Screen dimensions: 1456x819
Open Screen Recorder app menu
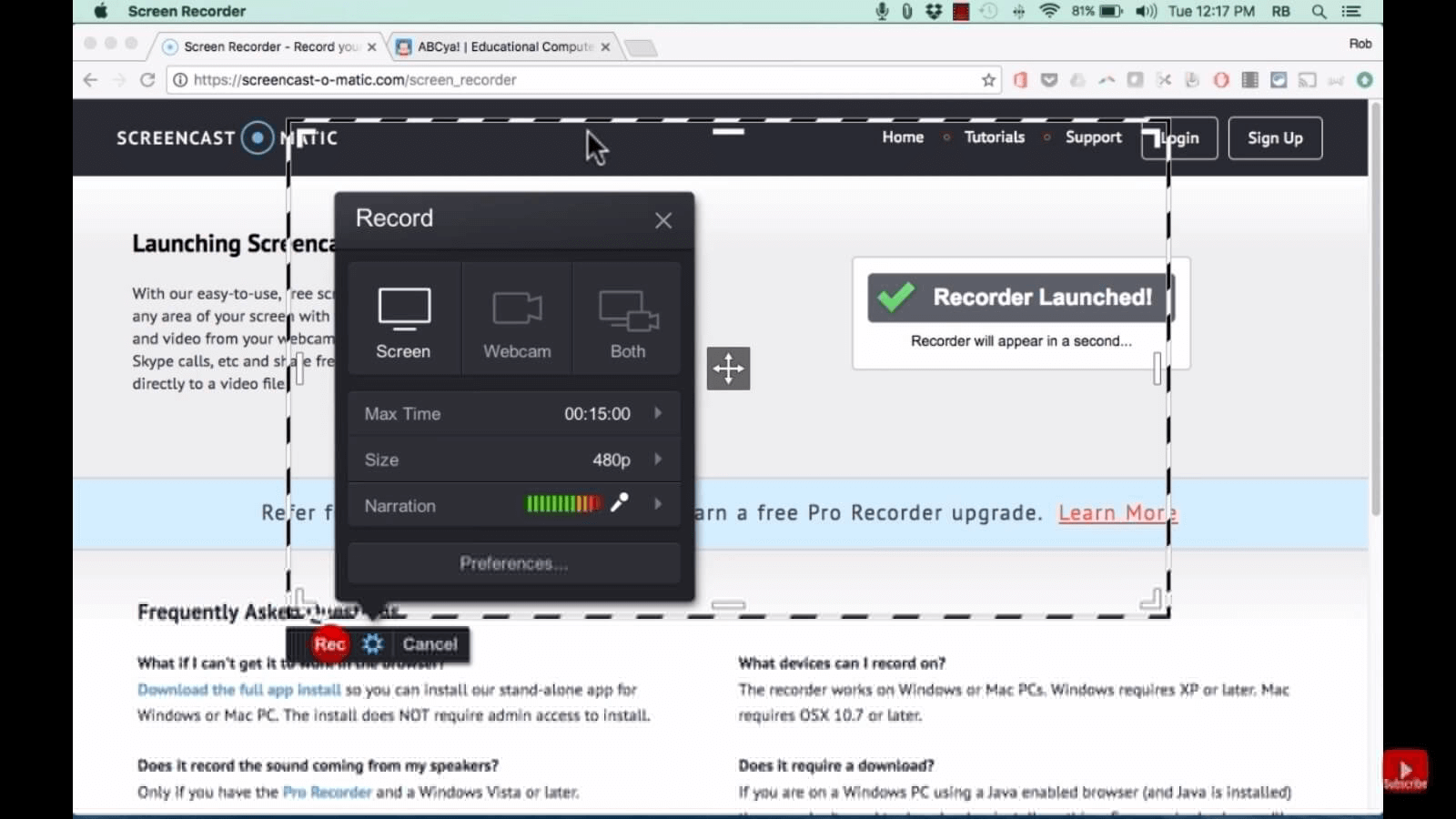point(187,11)
